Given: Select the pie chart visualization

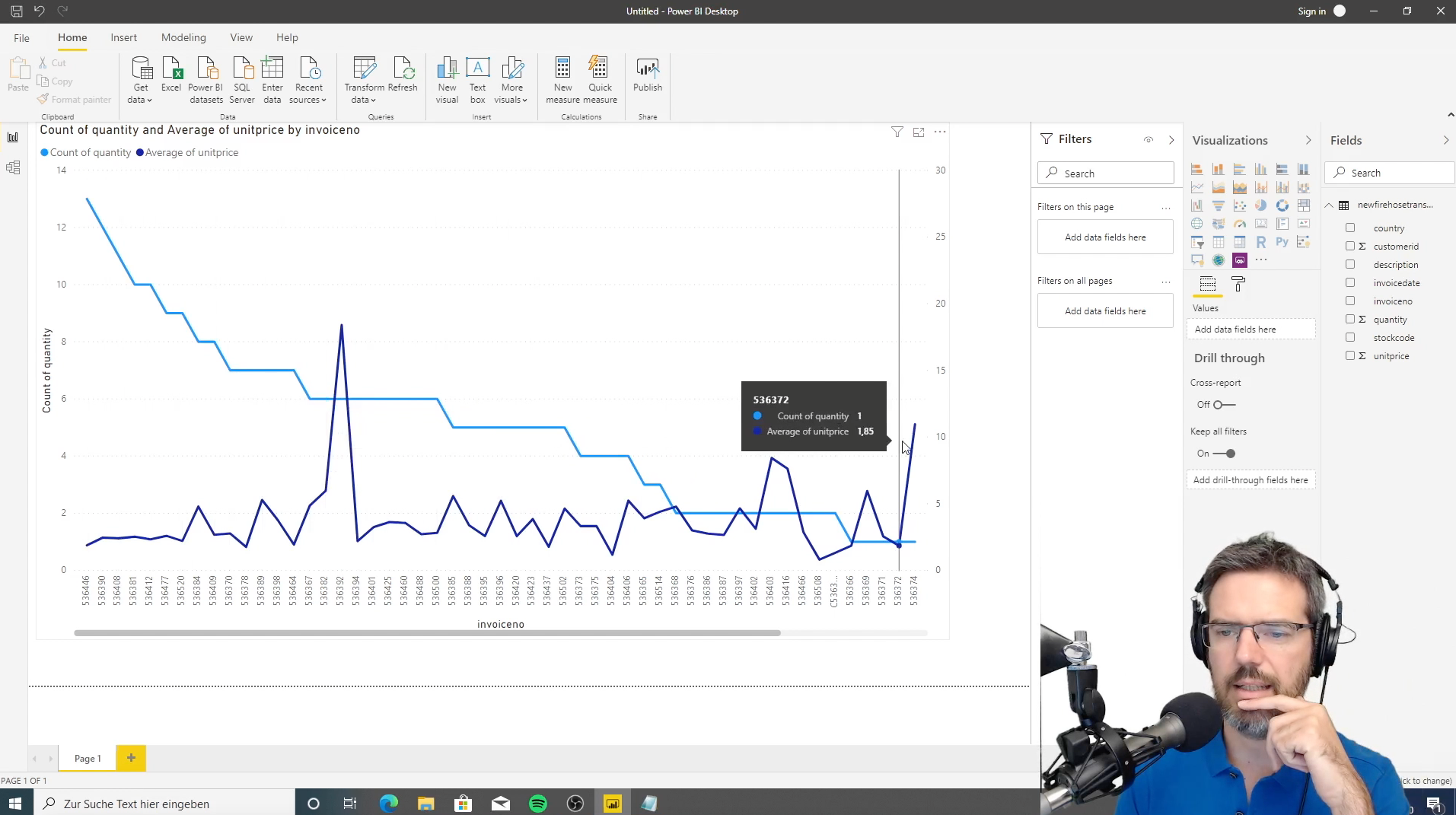Looking at the screenshot, I should 1261,205.
